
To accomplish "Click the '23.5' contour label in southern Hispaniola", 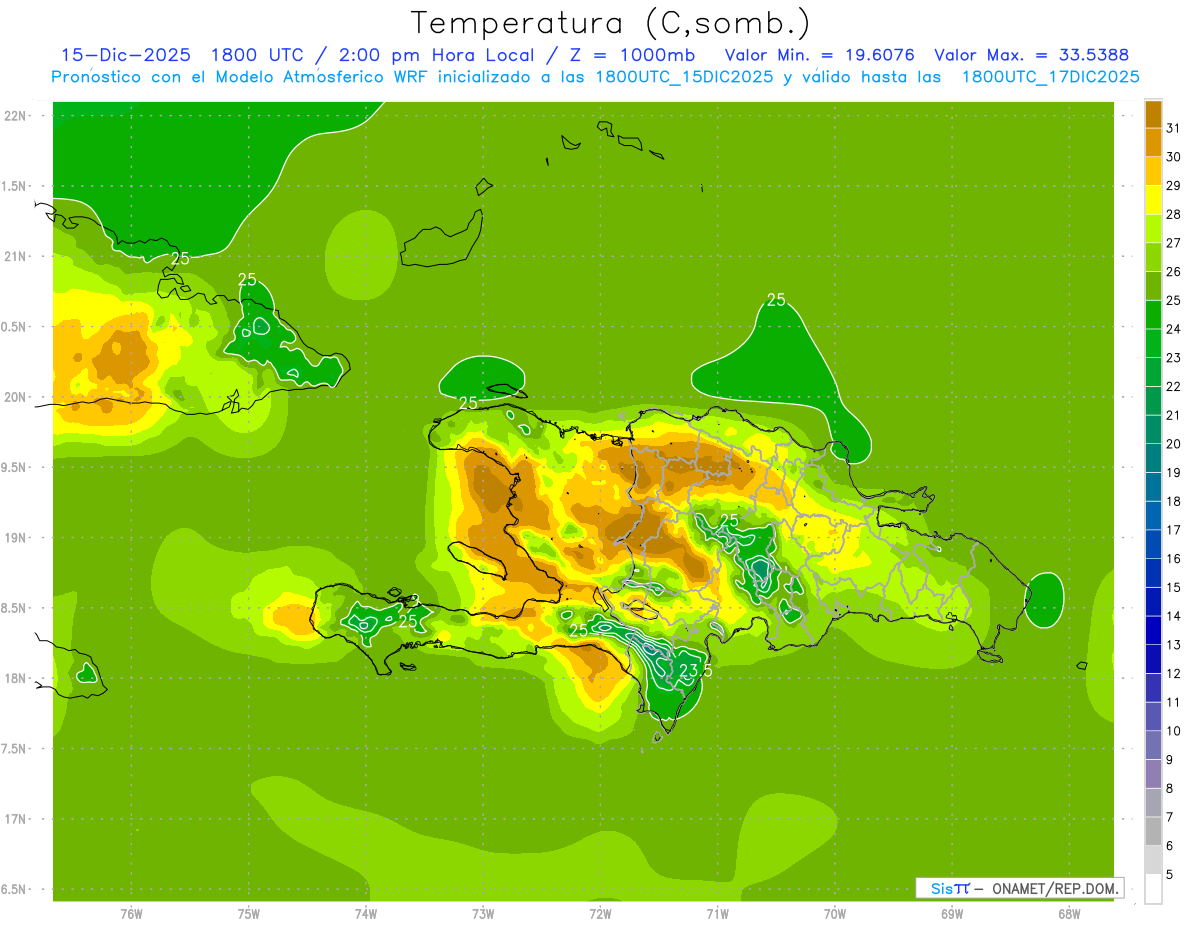I will pos(695,670).
